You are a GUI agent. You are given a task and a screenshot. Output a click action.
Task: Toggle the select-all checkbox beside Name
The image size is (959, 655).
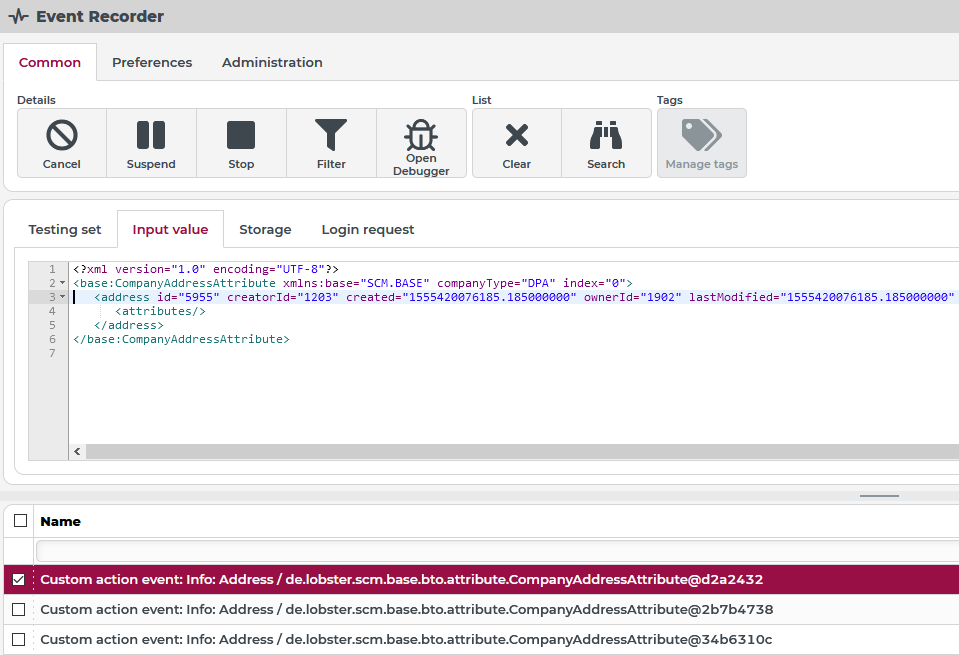[x=20, y=520]
